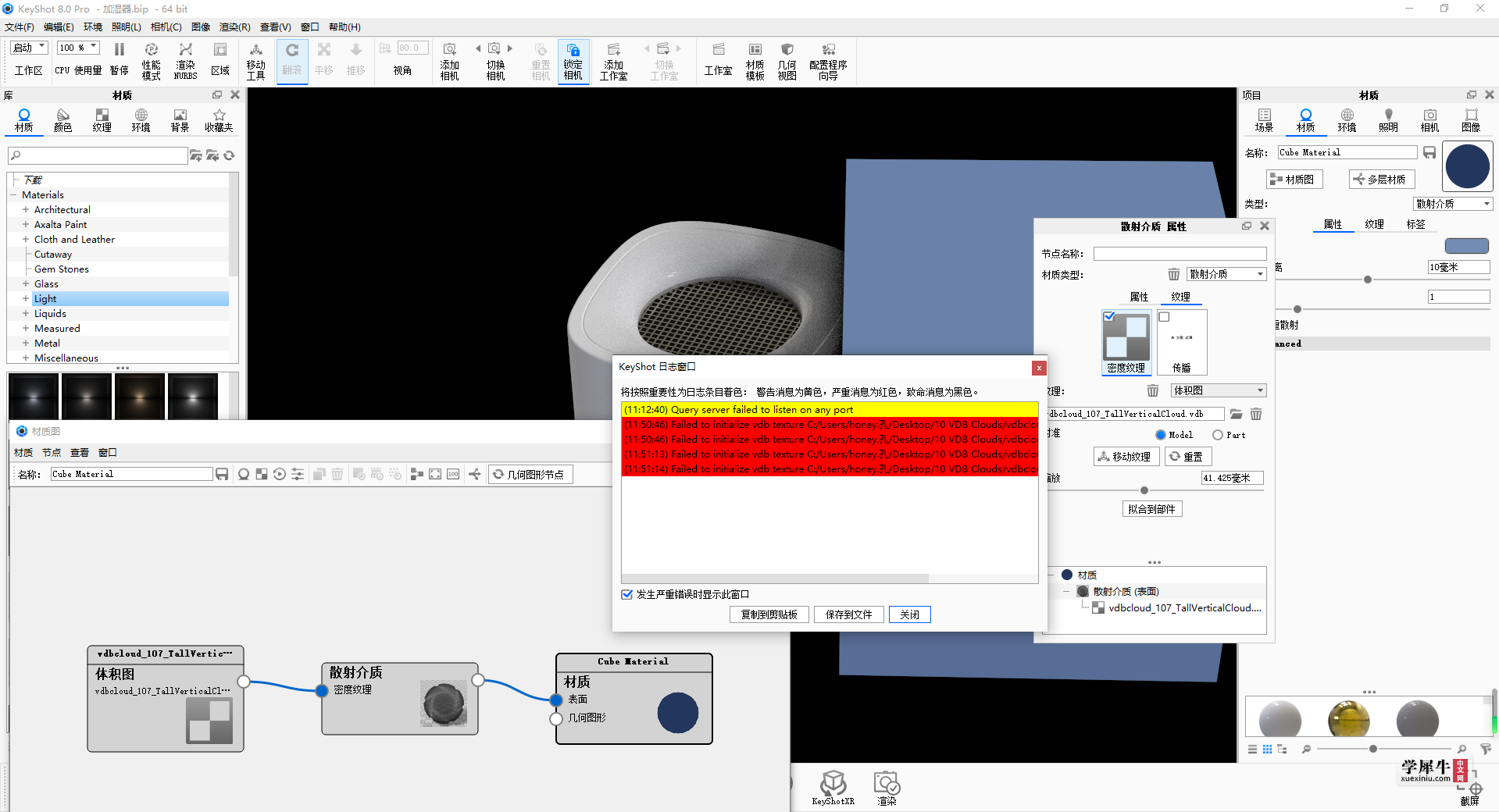Switch library to Colors (颜色) icon

(x=62, y=120)
